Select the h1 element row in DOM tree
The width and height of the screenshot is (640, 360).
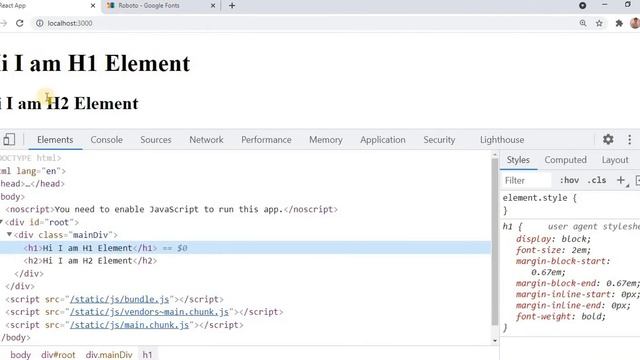point(245,248)
